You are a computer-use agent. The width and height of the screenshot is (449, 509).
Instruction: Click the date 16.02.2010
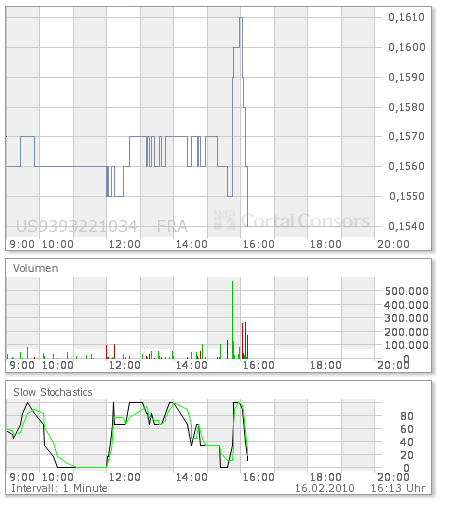[325, 488]
